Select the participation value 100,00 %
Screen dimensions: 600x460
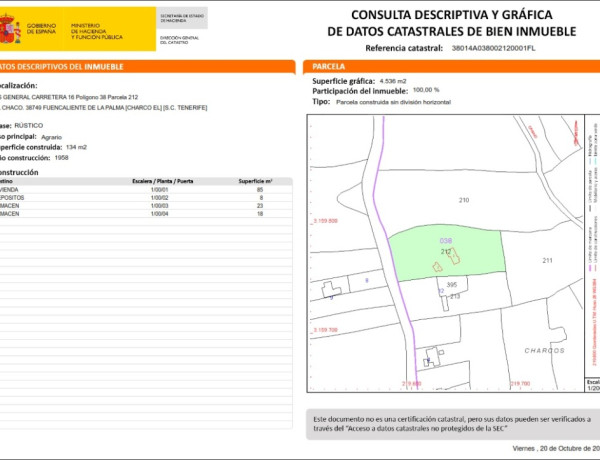[426, 90]
